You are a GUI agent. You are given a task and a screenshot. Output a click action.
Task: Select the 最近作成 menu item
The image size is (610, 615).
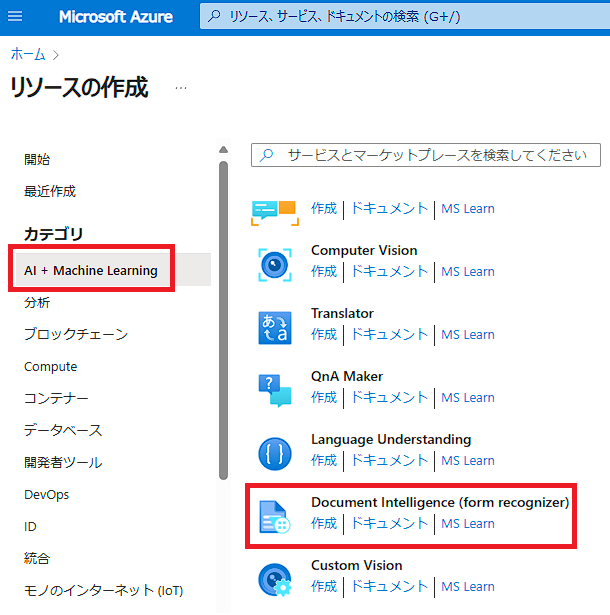pyautogui.click(x=50, y=191)
